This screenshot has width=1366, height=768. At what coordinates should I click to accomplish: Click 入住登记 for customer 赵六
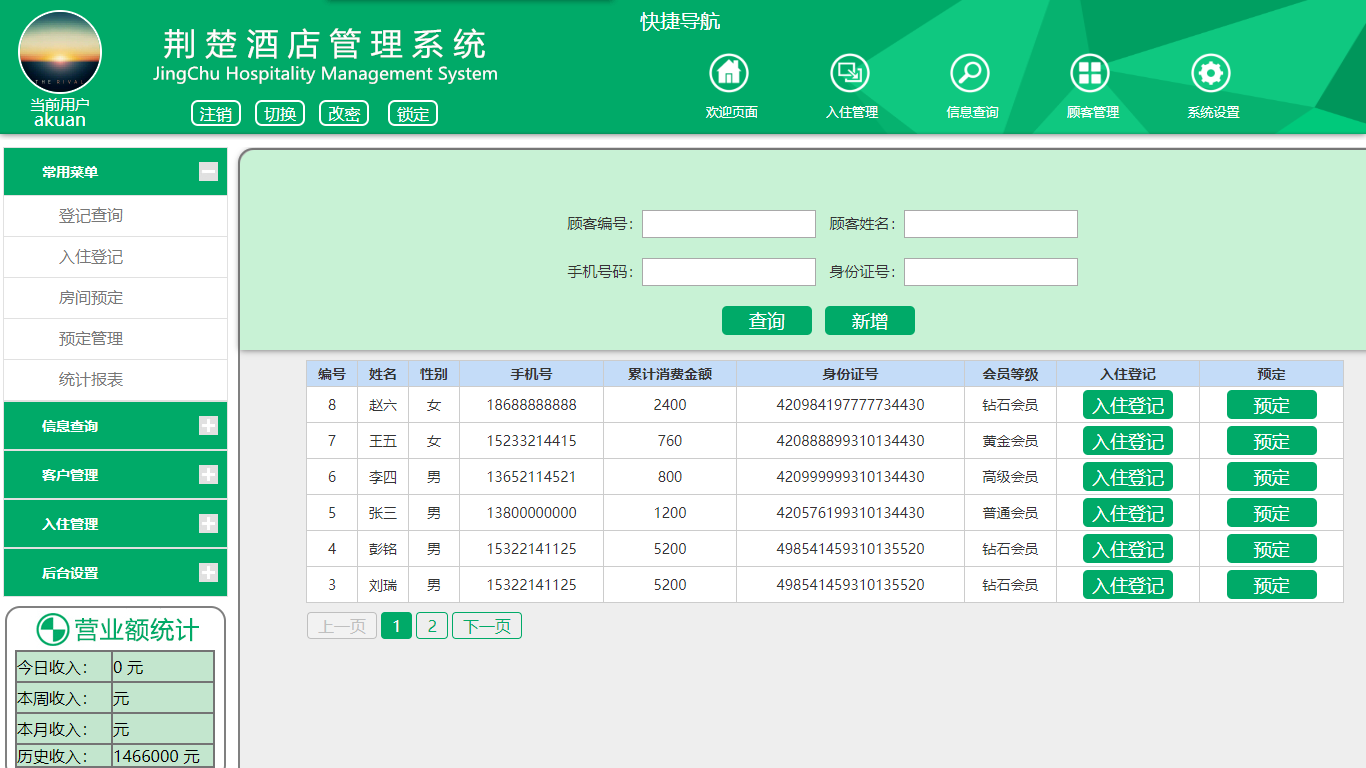tap(1128, 405)
